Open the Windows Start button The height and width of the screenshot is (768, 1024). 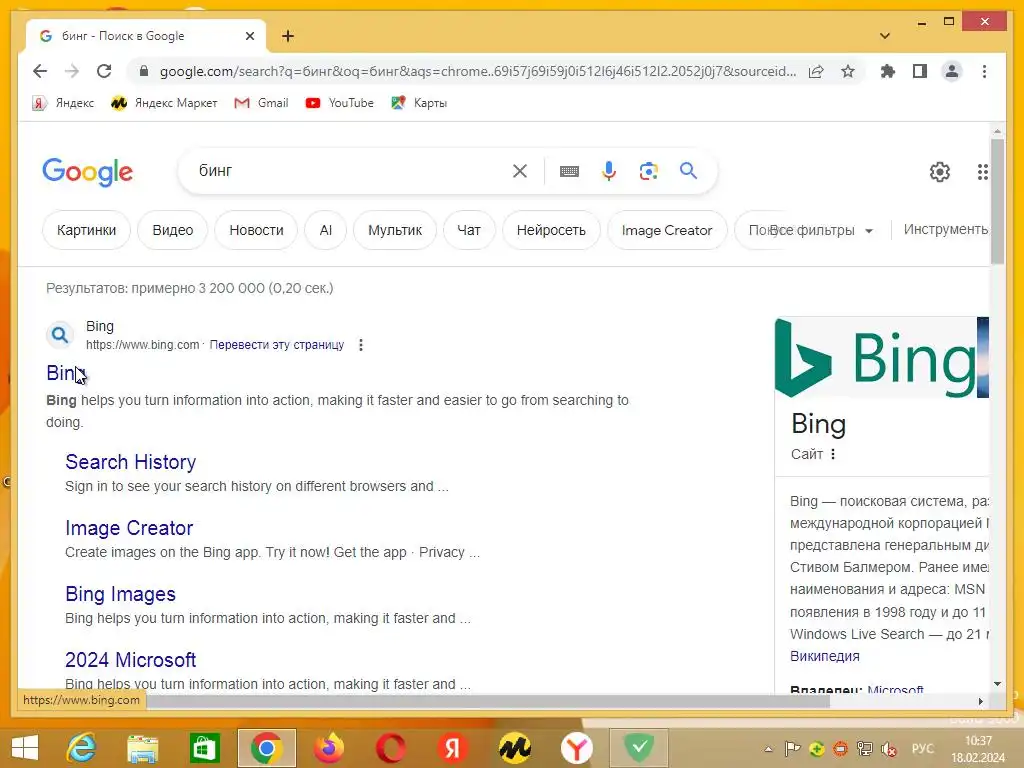(x=24, y=748)
